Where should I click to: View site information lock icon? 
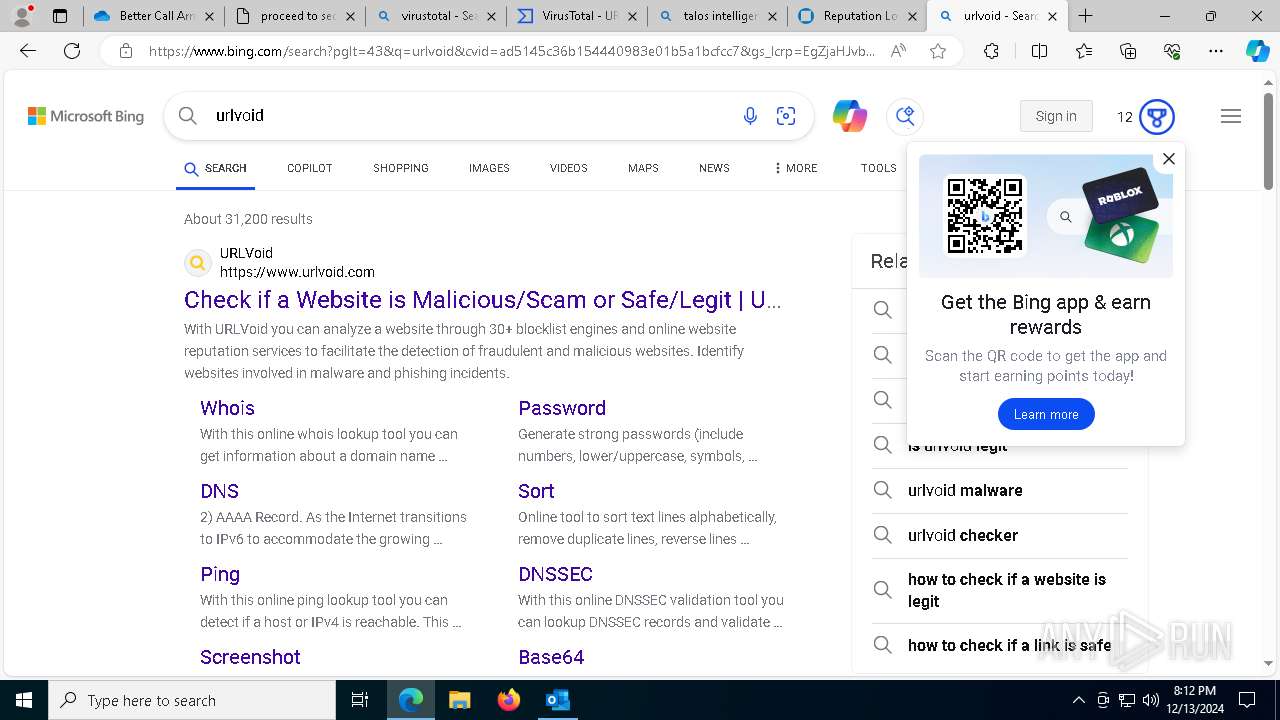(125, 51)
